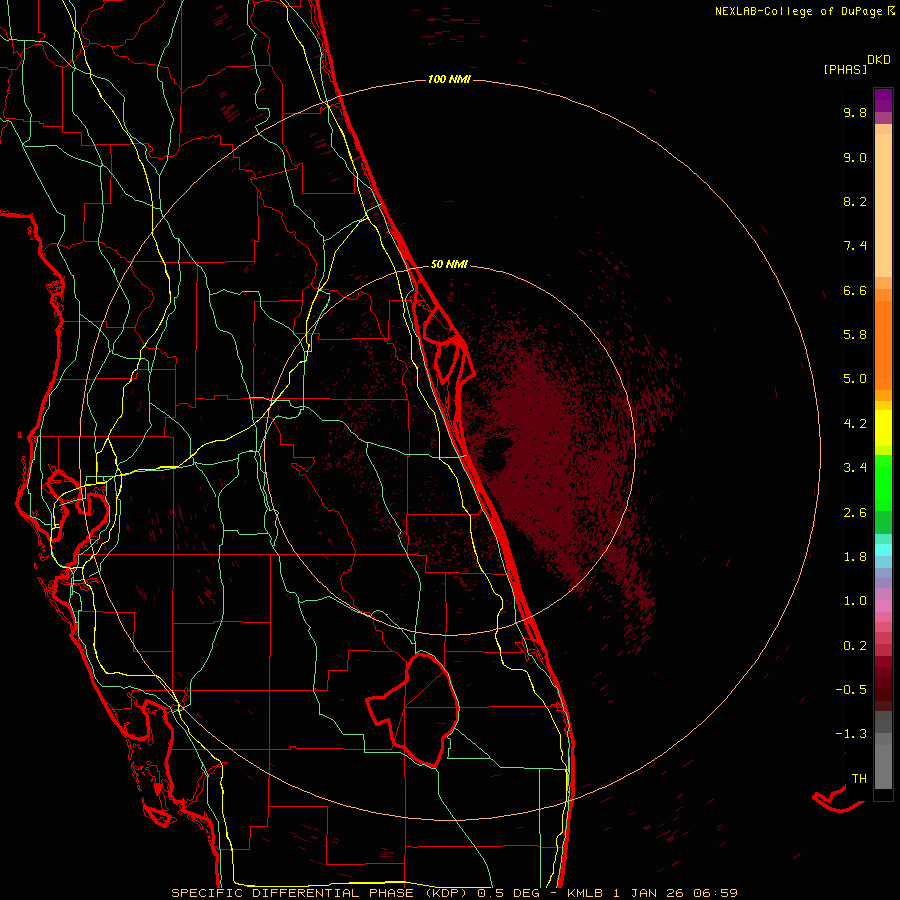900x900 pixels.
Task: Click the DKD product code label
Action: tap(879, 60)
